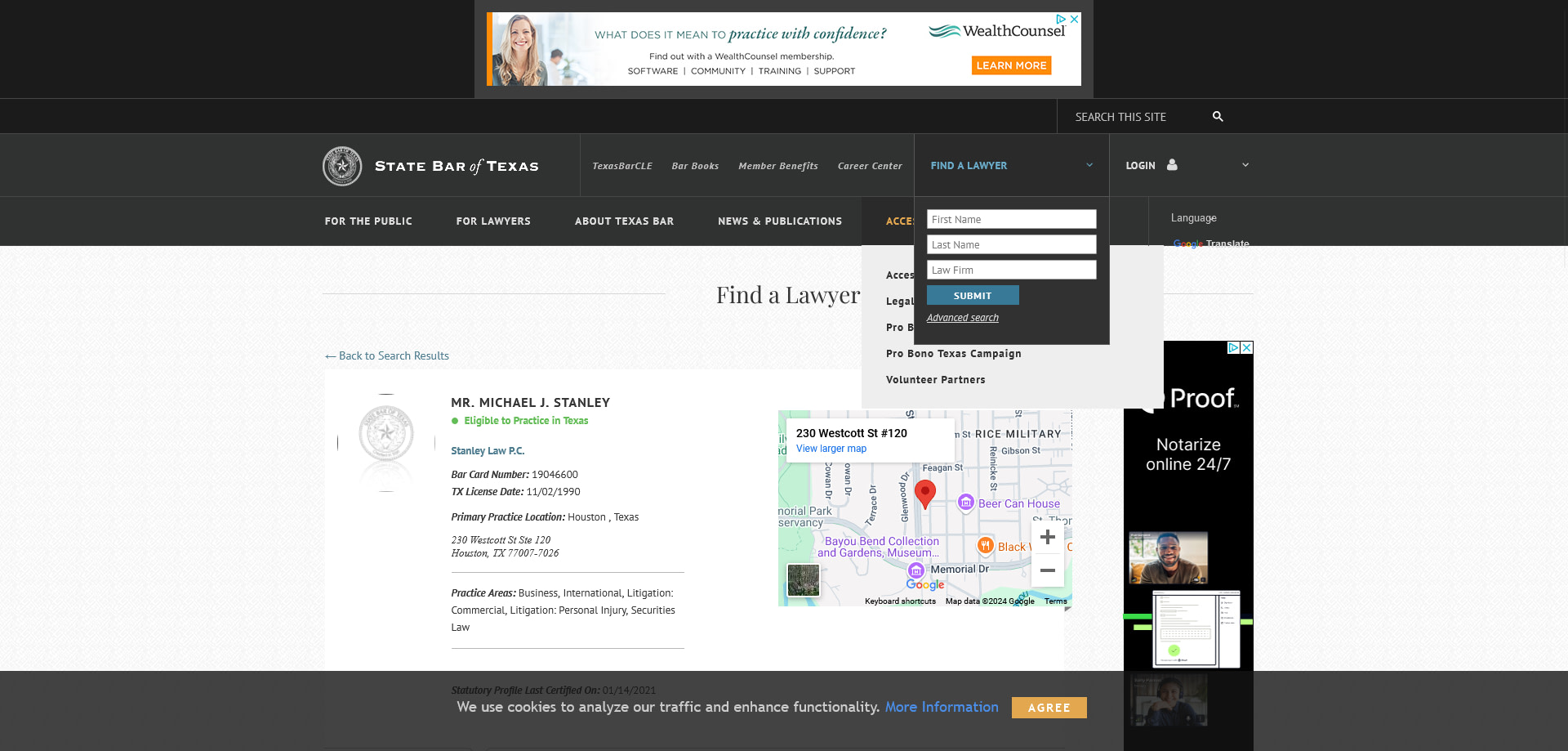The image size is (1568, 751).
Task: Click the Login label
Action: (1140, 166)
